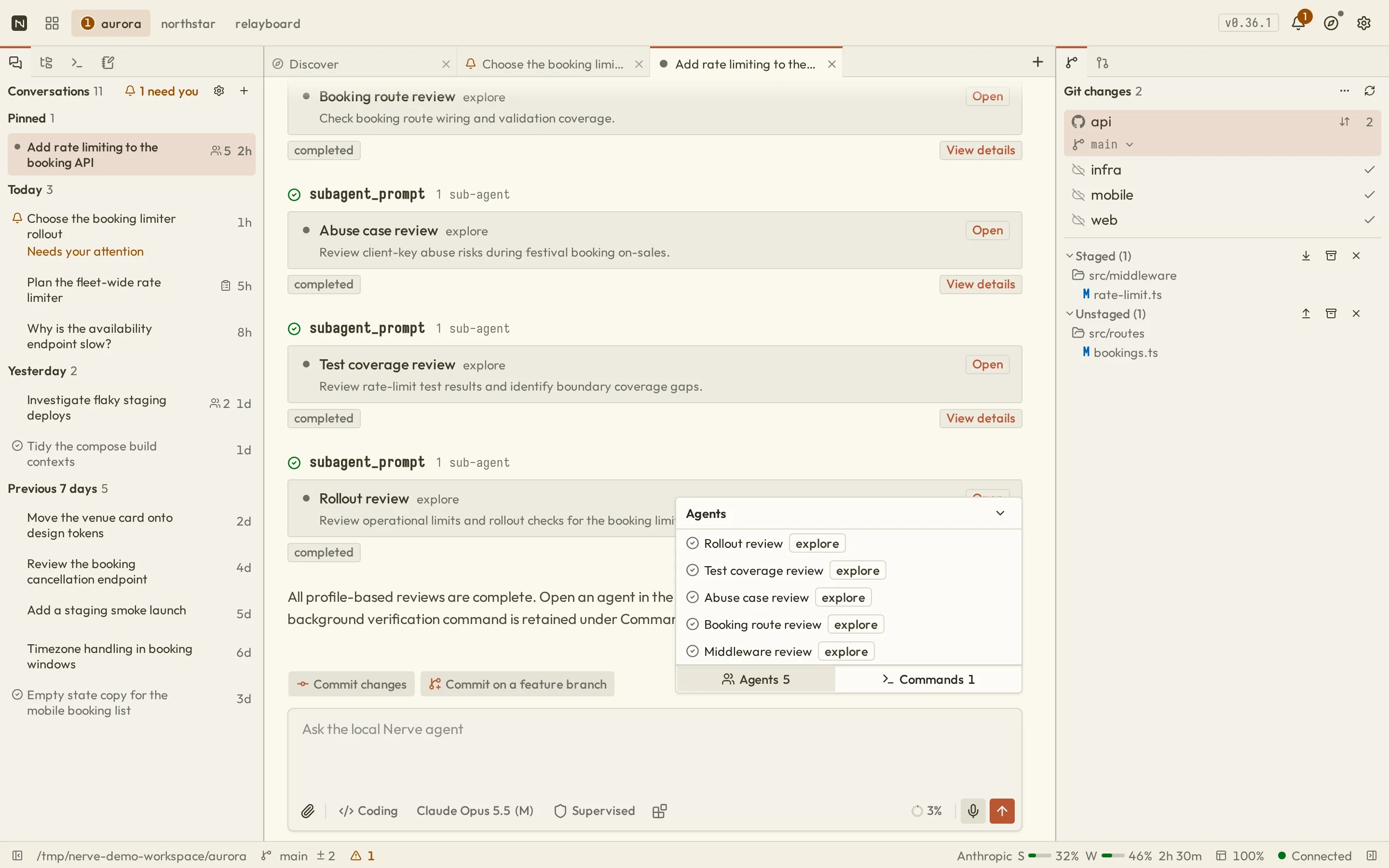The height and width of the screenshot is (868, 1389).
Task: Open conversation settings gear next to 1 need you
Action: (218, 91)
